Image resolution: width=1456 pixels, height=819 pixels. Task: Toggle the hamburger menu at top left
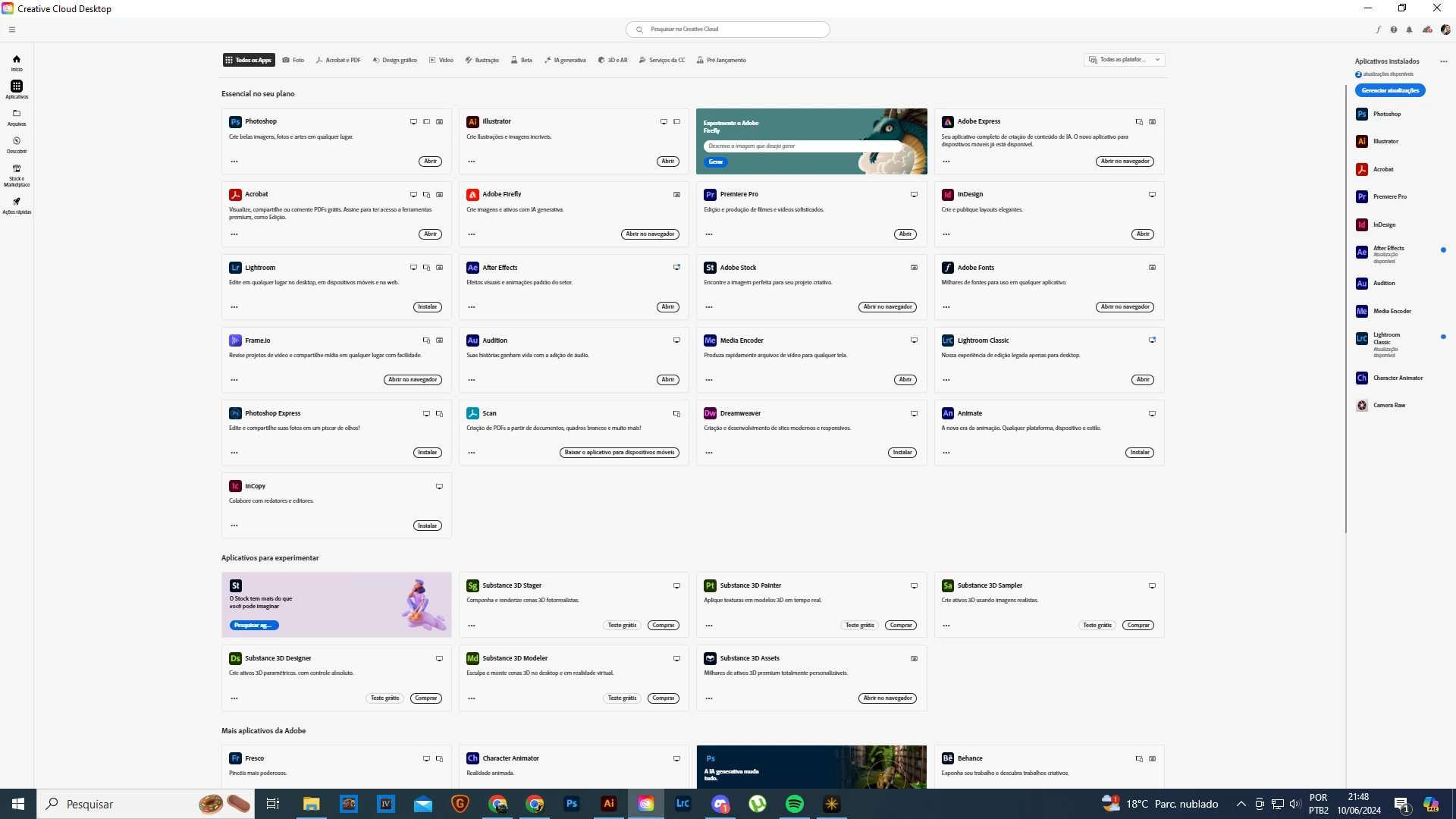(x=12, y=30)
